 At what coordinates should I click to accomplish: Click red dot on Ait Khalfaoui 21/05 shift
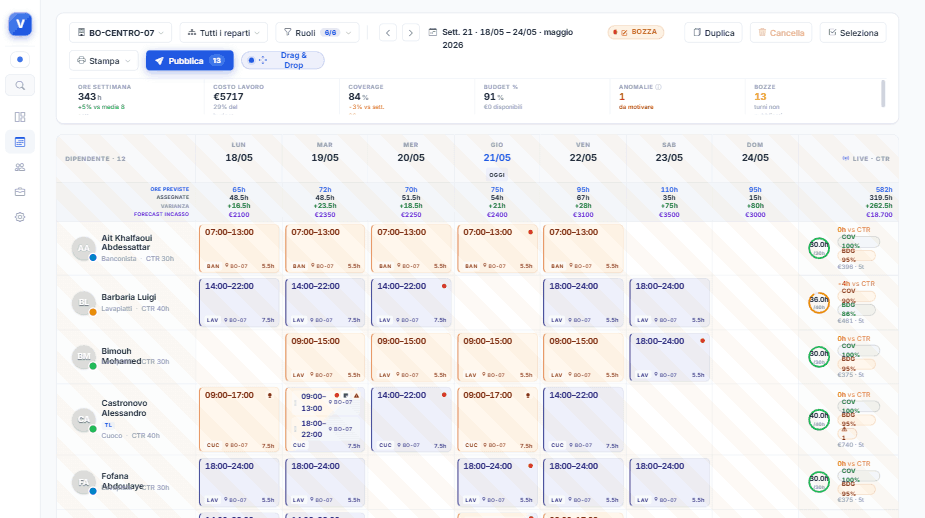530,232
